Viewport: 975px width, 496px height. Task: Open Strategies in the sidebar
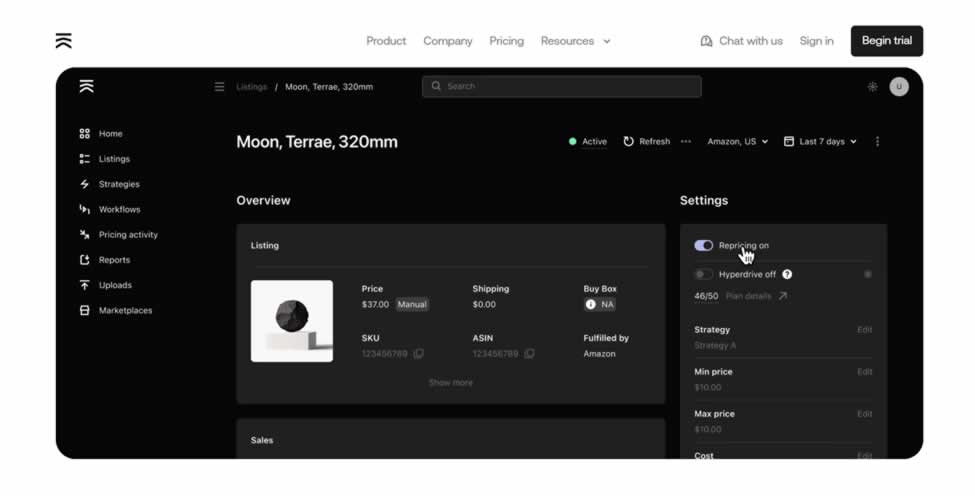pos(118,184)
